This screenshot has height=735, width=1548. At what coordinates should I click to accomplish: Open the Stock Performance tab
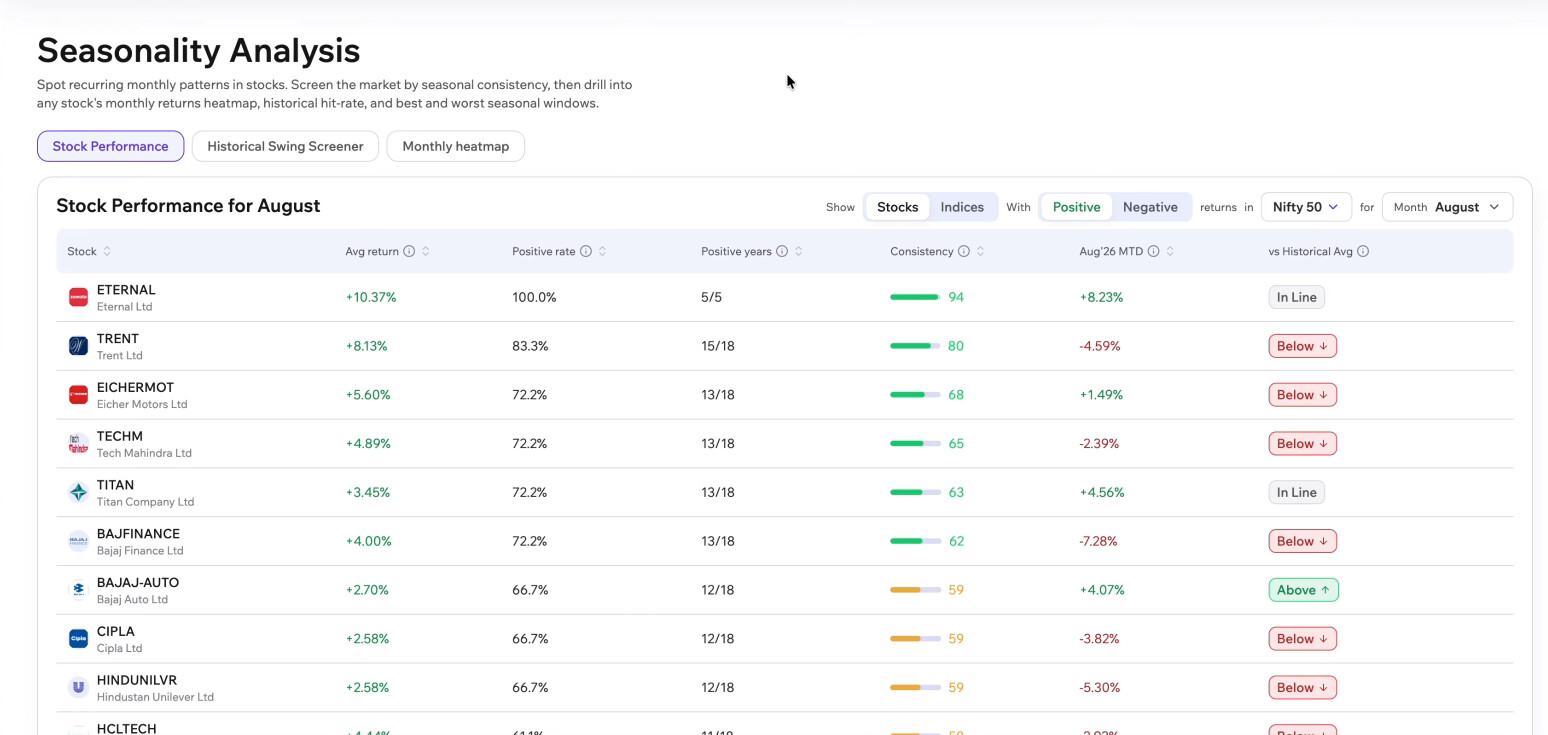point(110,146)
